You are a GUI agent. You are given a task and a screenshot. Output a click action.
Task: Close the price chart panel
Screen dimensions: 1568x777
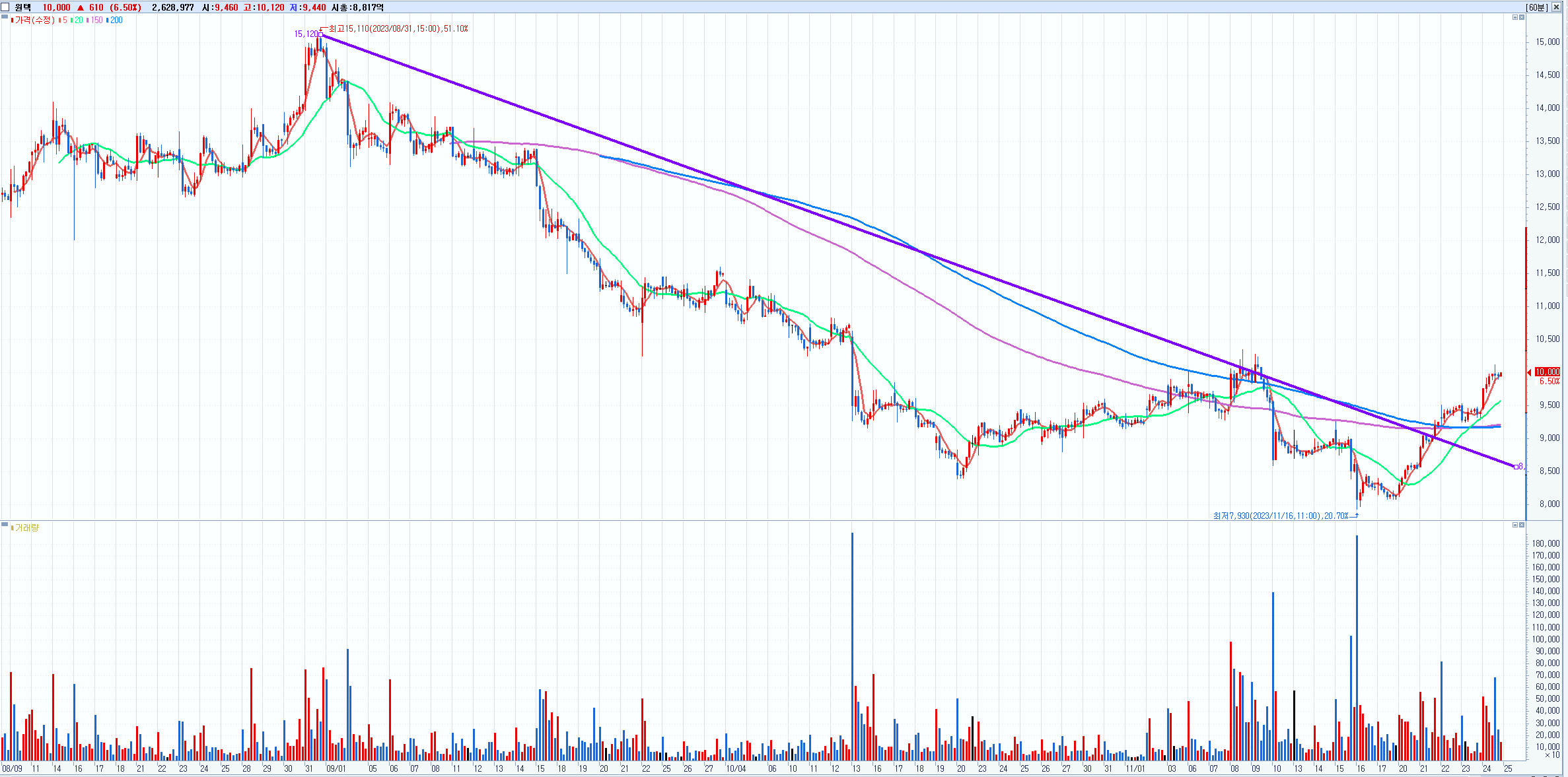(1522, 17)
